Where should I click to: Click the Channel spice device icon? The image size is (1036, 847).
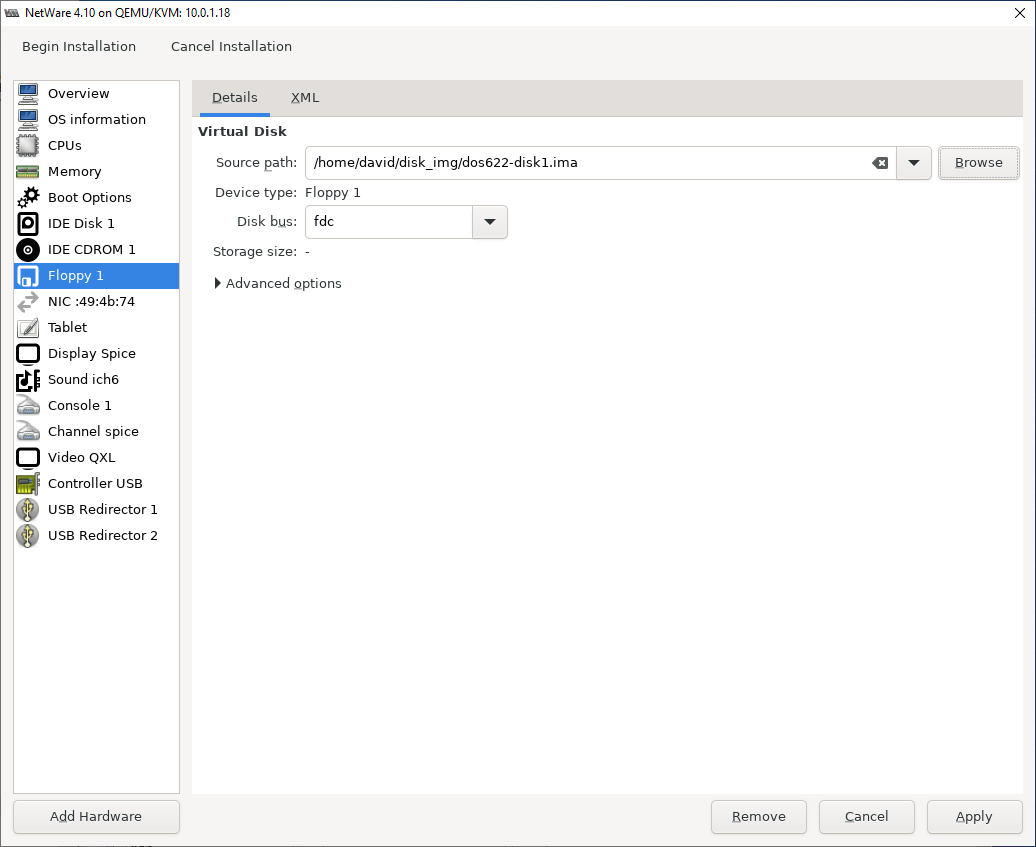tap(28, 431)
